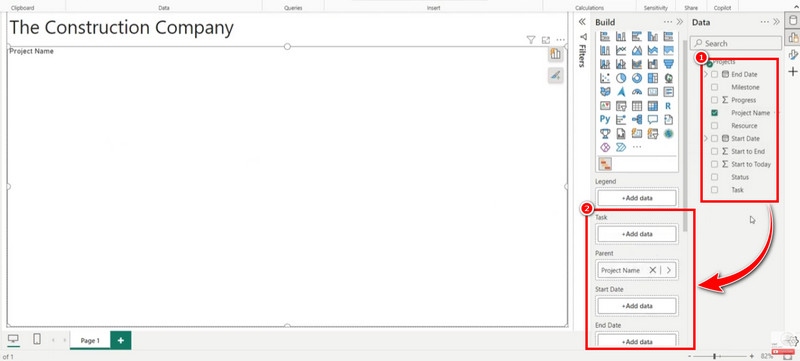
Task: Choose the key influencers visual
Action: [x=621, y=119]
